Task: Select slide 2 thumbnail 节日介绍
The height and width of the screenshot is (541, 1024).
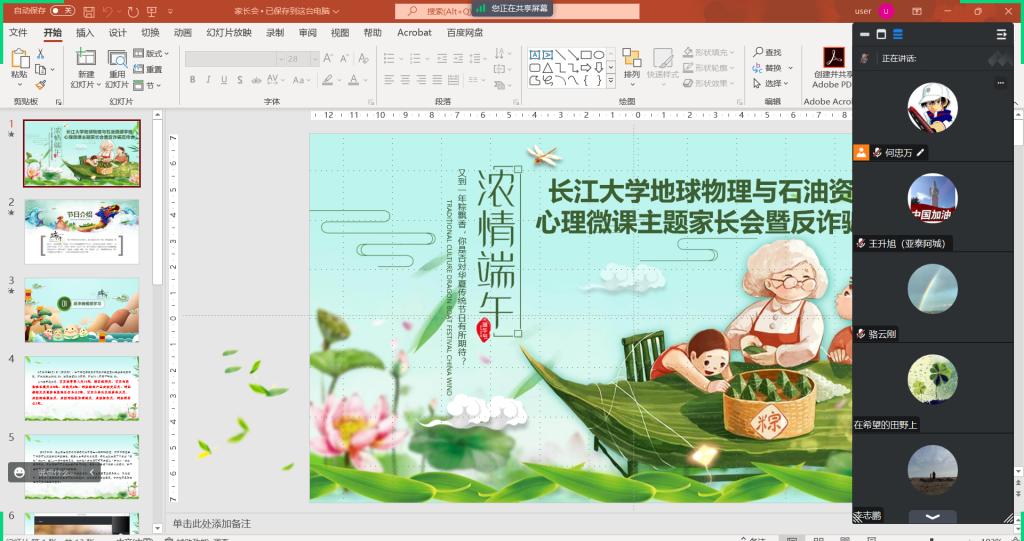Action: 82,232
